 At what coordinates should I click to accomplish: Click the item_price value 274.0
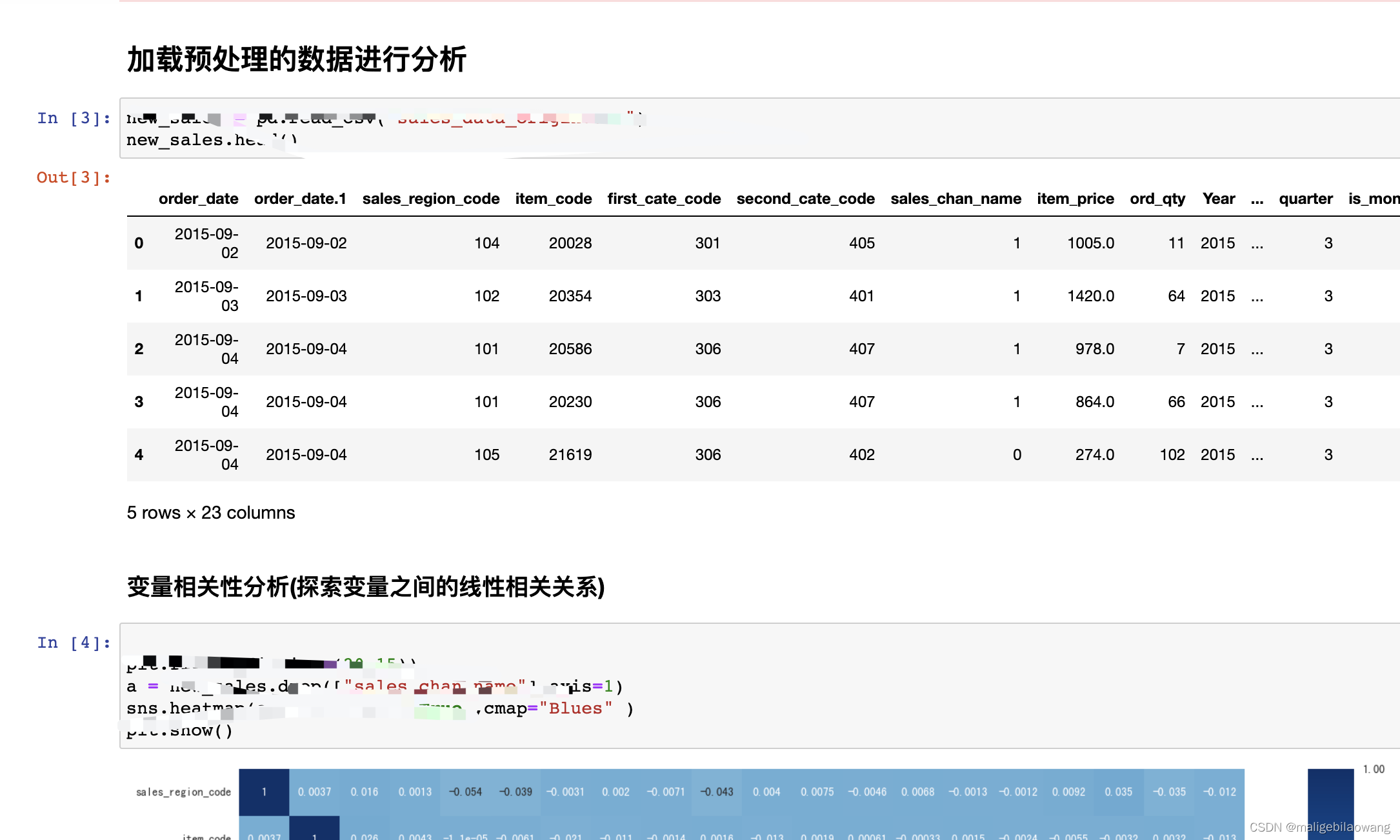[1095, 455]
